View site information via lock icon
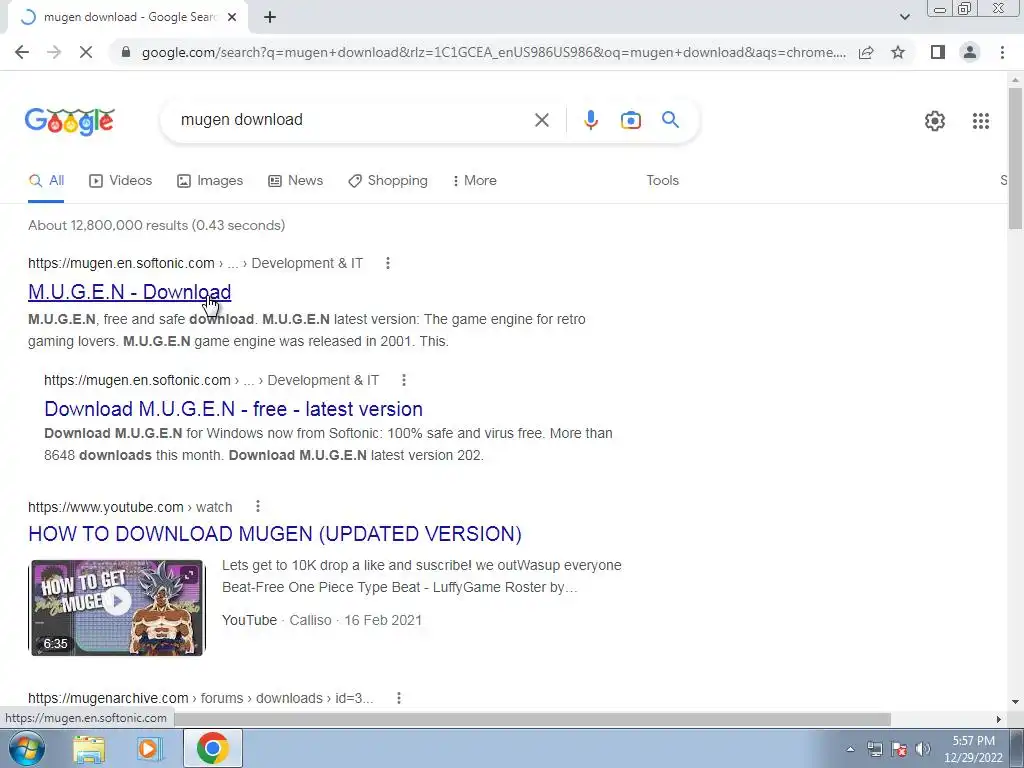 [126, 52]
